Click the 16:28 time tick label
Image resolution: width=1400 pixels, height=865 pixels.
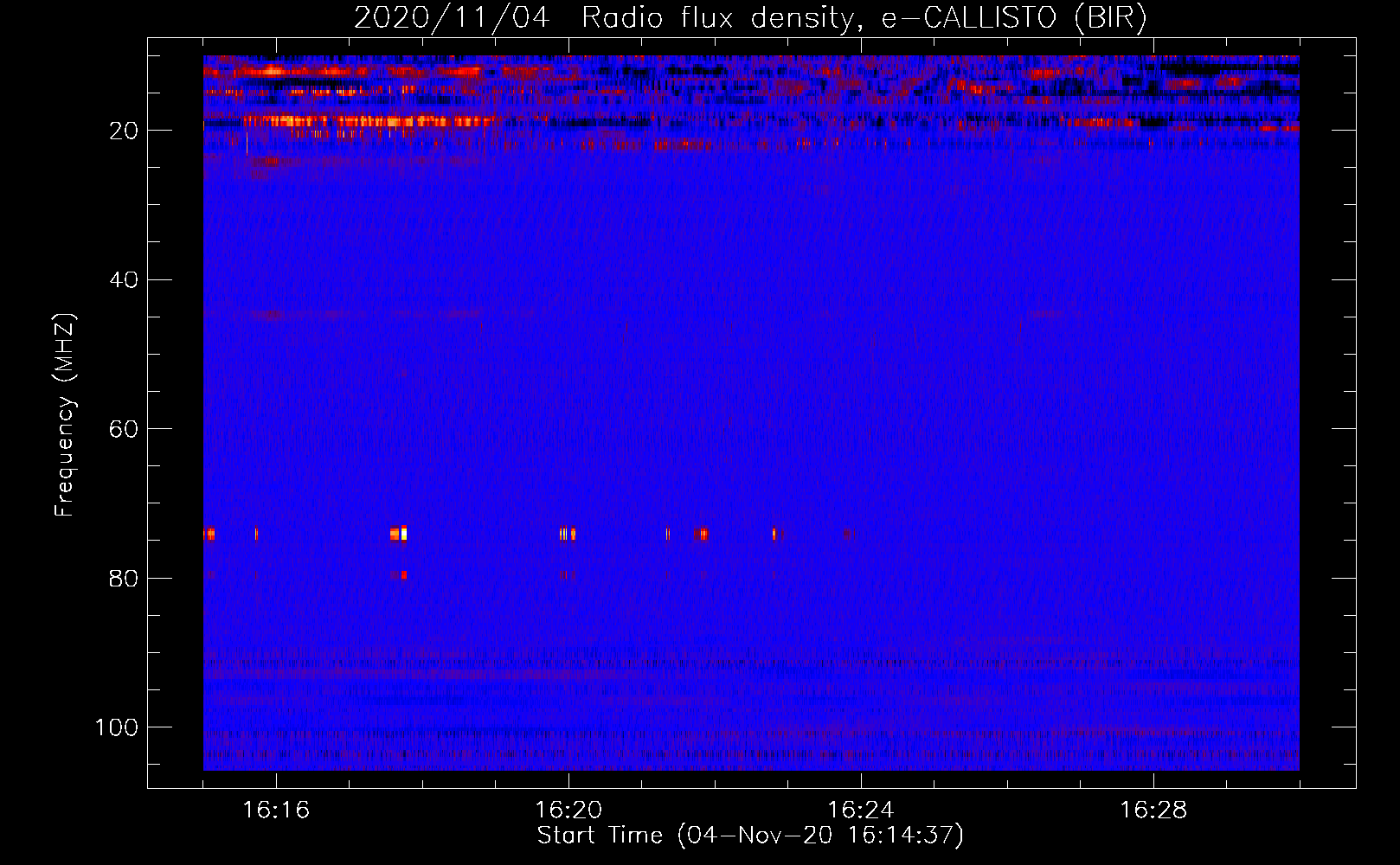point(1153,811)
